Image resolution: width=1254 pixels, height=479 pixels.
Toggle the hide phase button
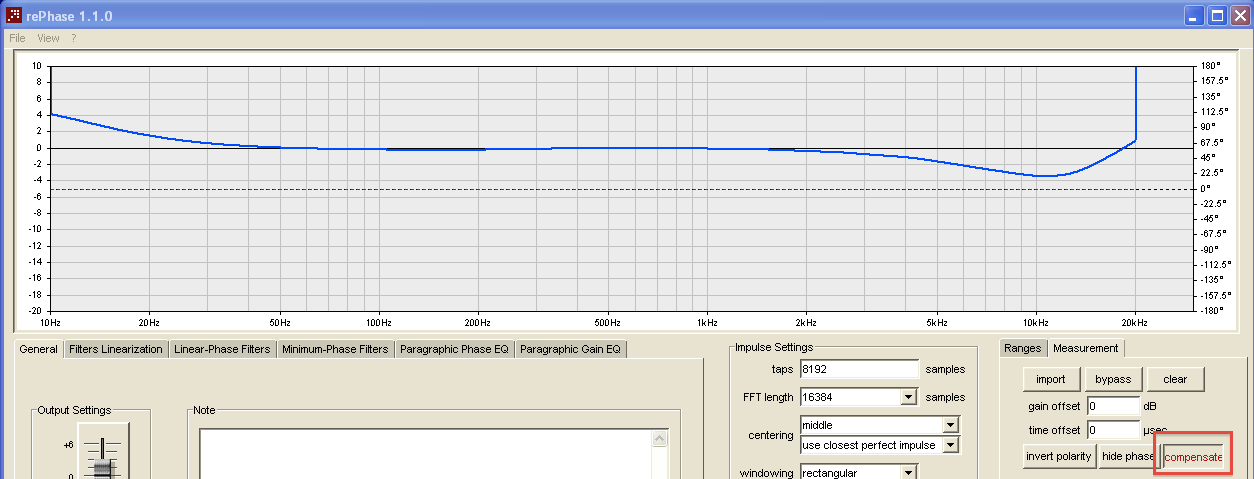pyautogui.click(x=1128, y=456)
